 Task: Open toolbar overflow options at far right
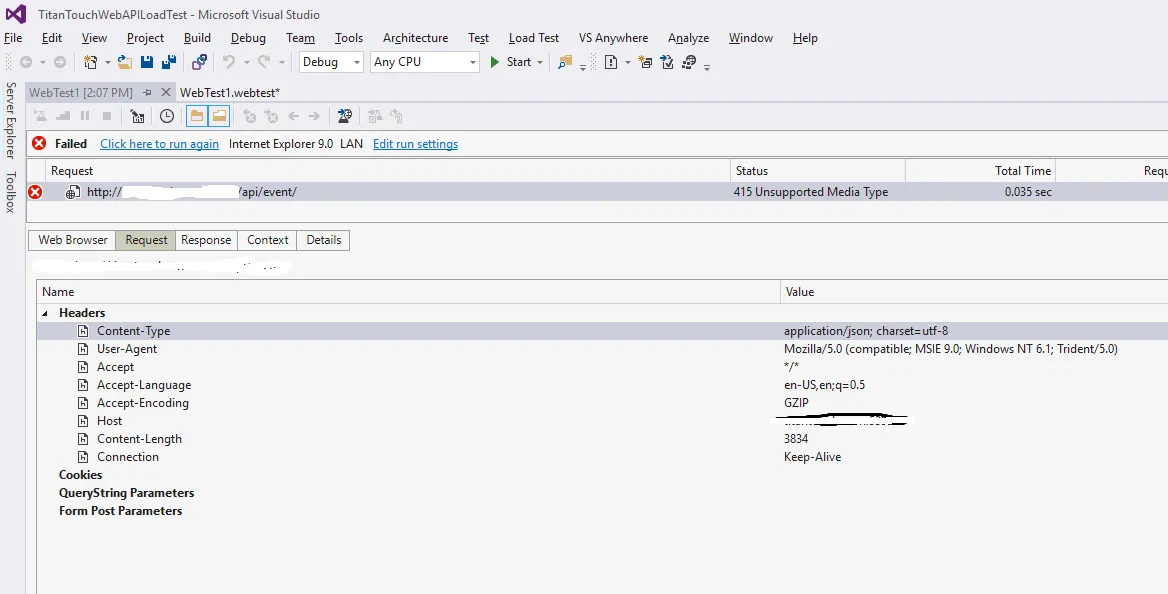(707, 66)
